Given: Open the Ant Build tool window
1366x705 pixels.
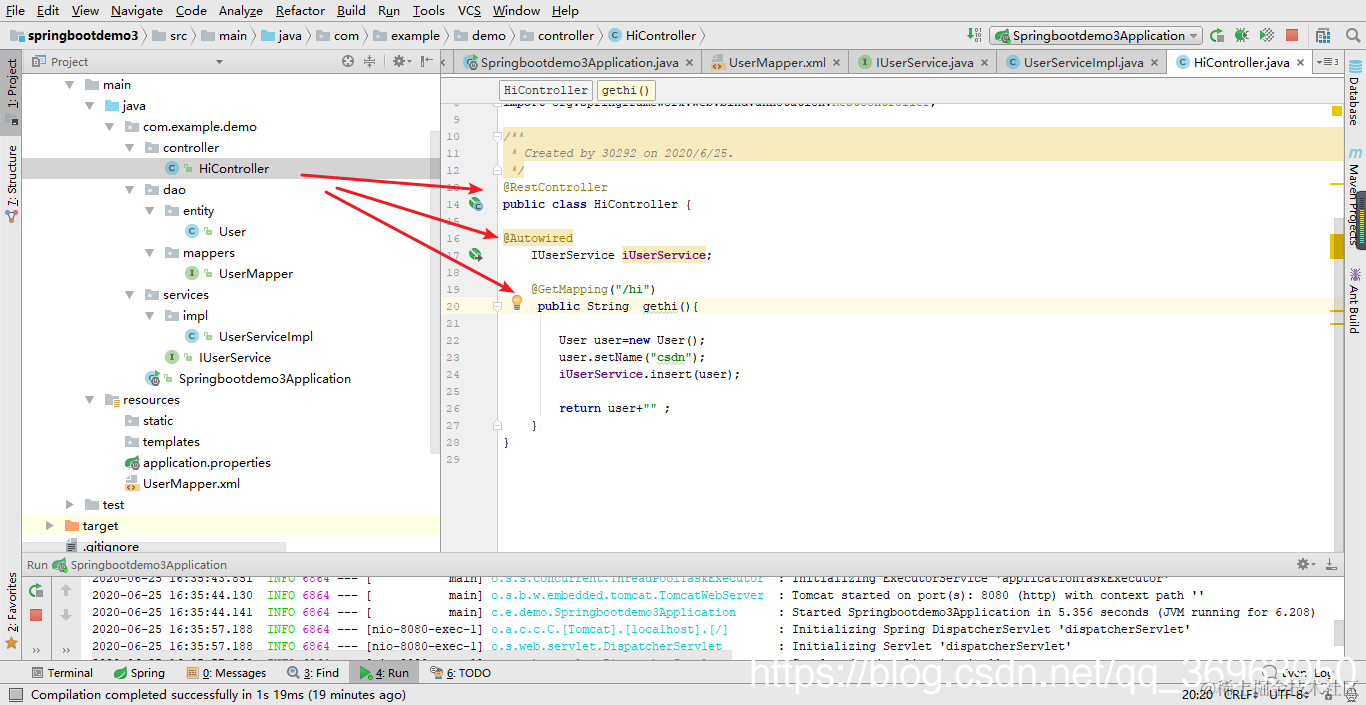Looking at the screenshot, I should [x=1354, y=300].
